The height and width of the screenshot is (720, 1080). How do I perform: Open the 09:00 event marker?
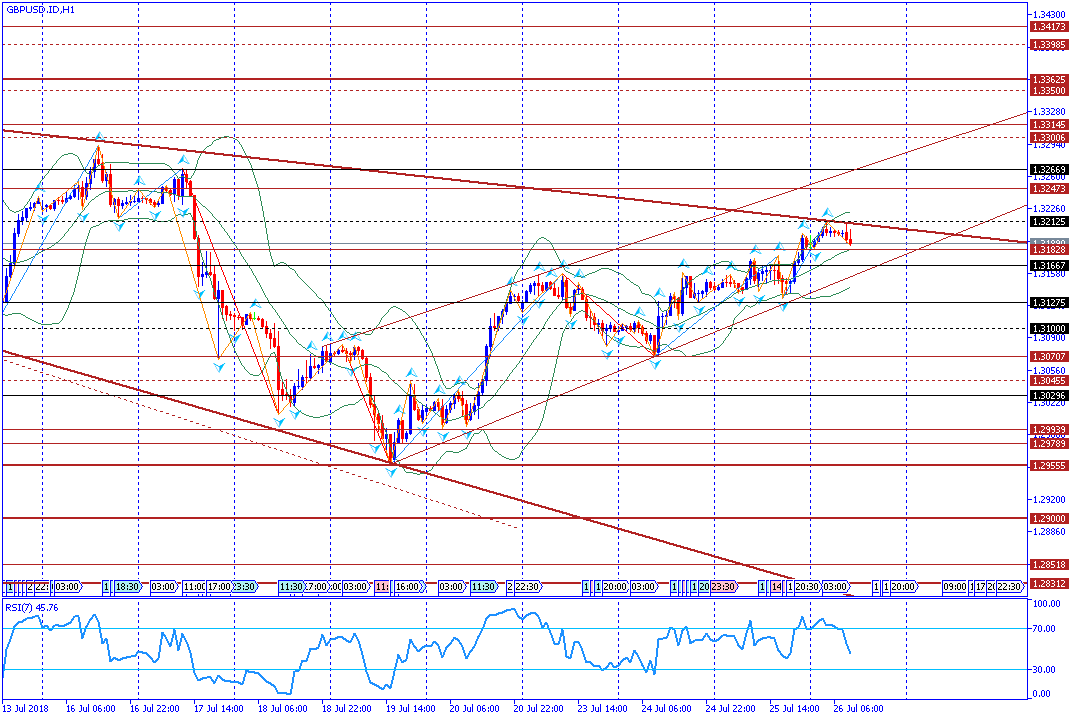pyautogui.click(x=955, y=587)
